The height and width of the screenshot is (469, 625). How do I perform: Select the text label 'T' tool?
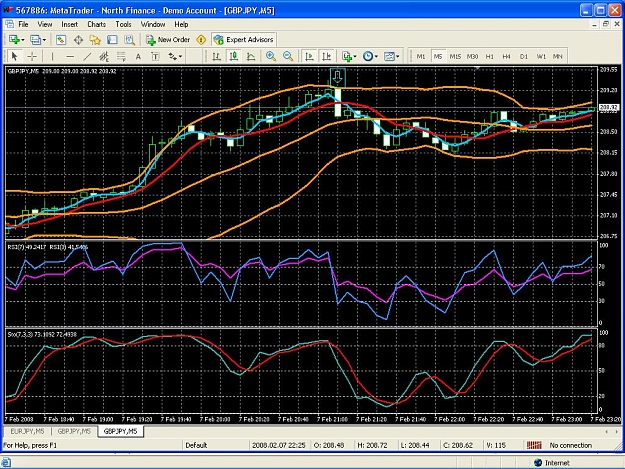click(155, 57)
